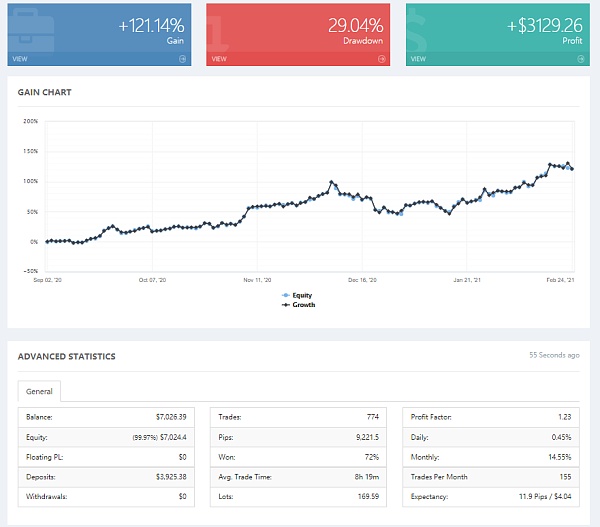Image resolution: width=600 pixels, height=527 pixels.
Task: Click the Feb 24, '21 axis label
Action: pyautogui.click(x=560, y=280)
